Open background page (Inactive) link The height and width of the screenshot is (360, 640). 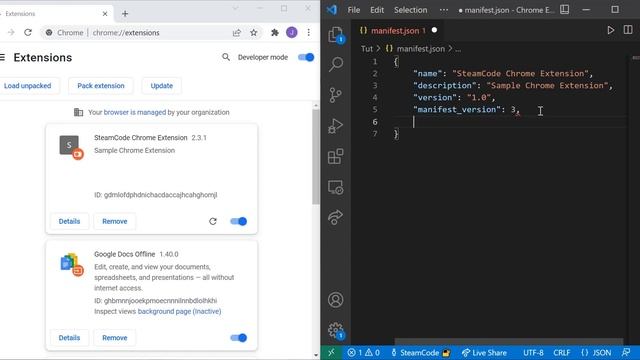[x=179, y=311]
